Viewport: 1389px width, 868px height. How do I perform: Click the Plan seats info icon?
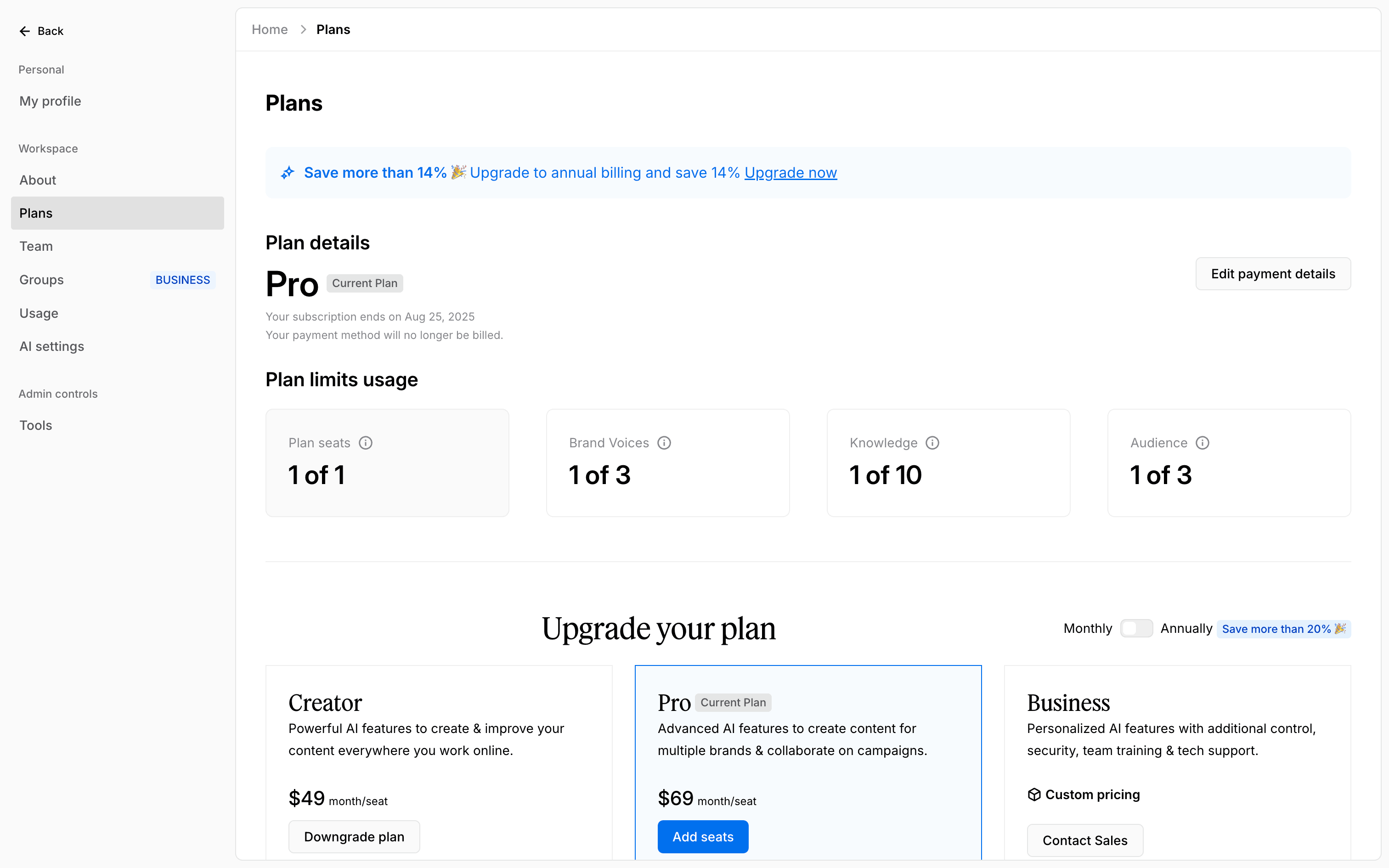pyautogui.click(x=366, y=443)
